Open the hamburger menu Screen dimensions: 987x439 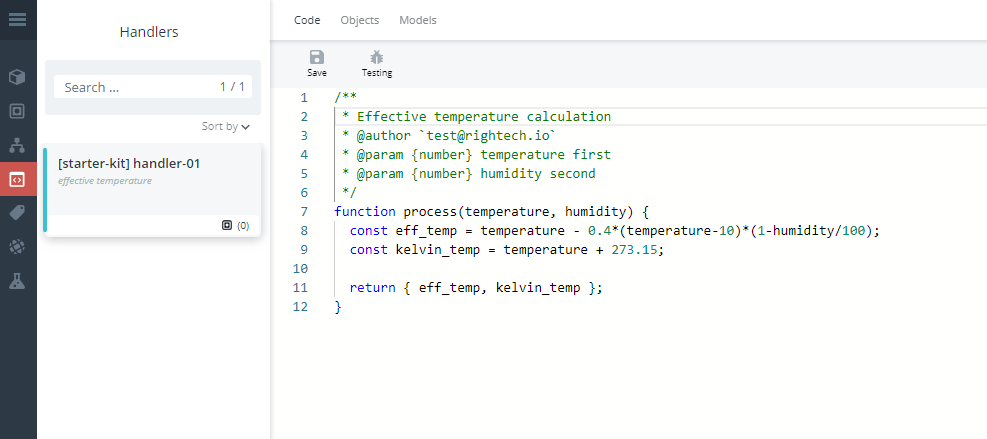18,20
